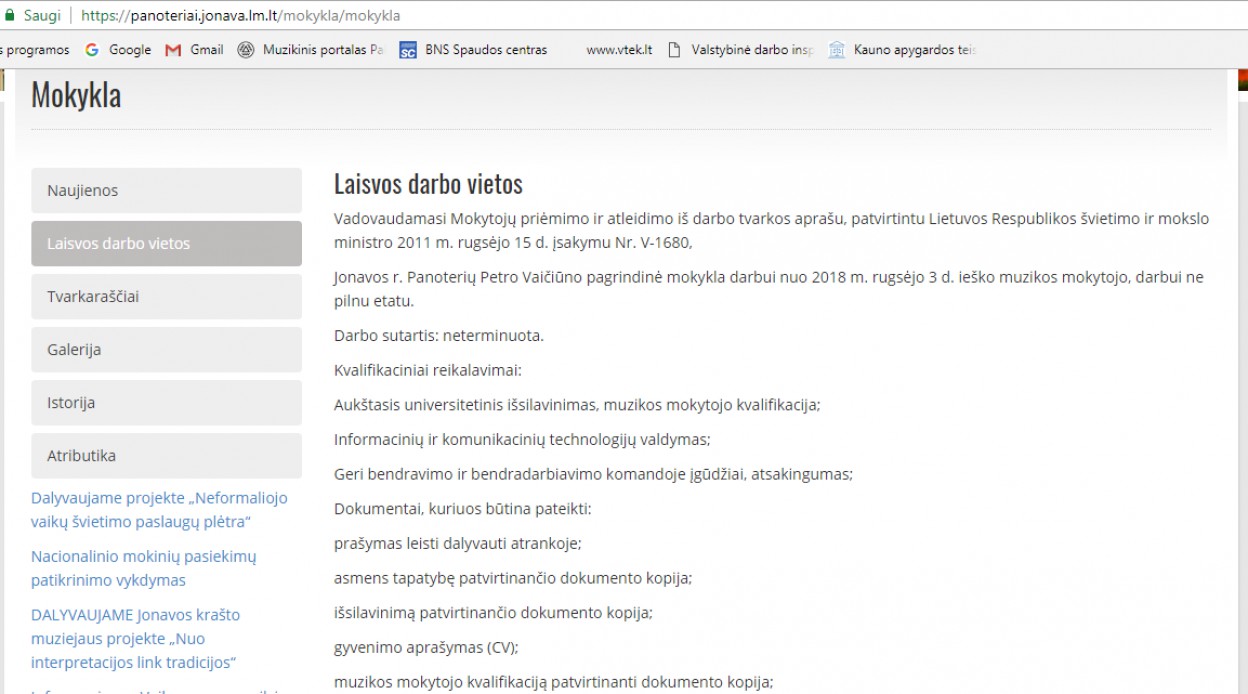Open Jonavos krašto muziejaus project link
This screenshot has height=694, width=1248.
pyautogui.click(x=135, y=638)
